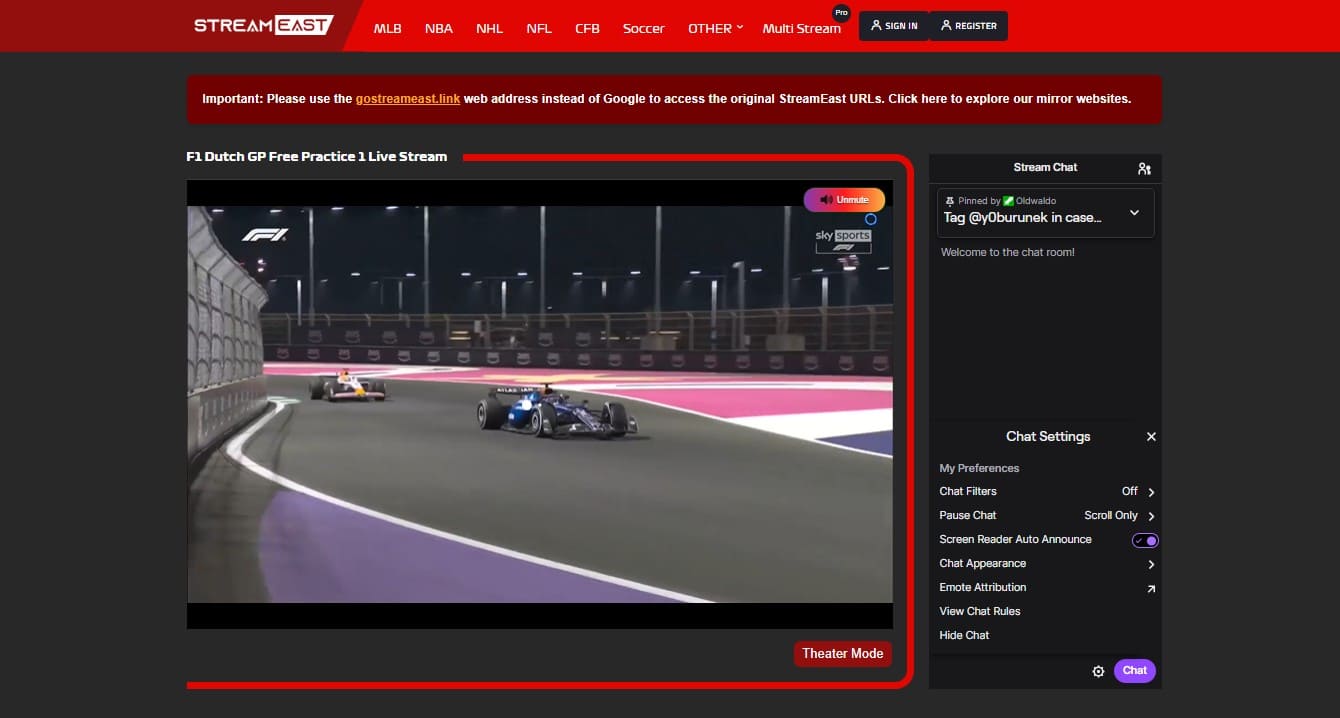Viewport: 1340px width, 718px height.
Task: Open Pause Chat options chevron
Action: pos(1151,516)
